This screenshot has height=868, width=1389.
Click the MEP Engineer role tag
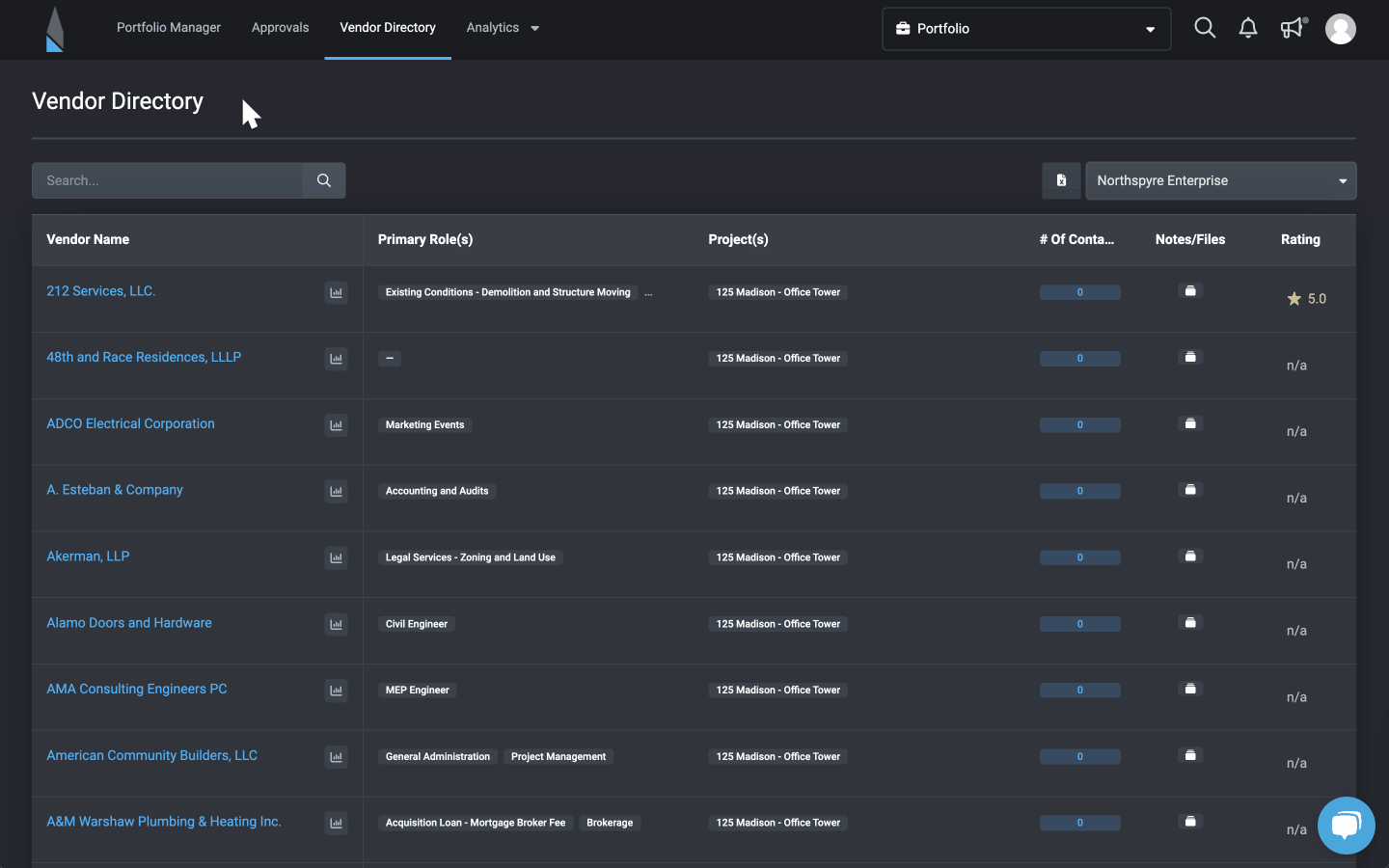pos(418,691)
